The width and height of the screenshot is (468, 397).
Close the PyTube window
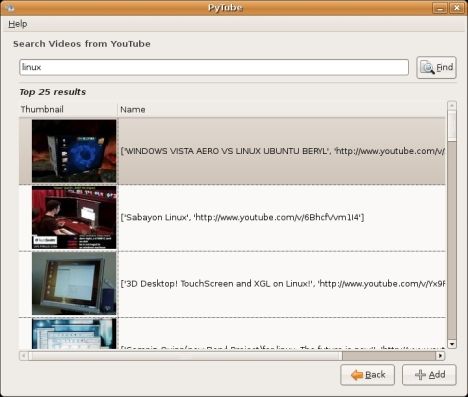pos(457,8)
